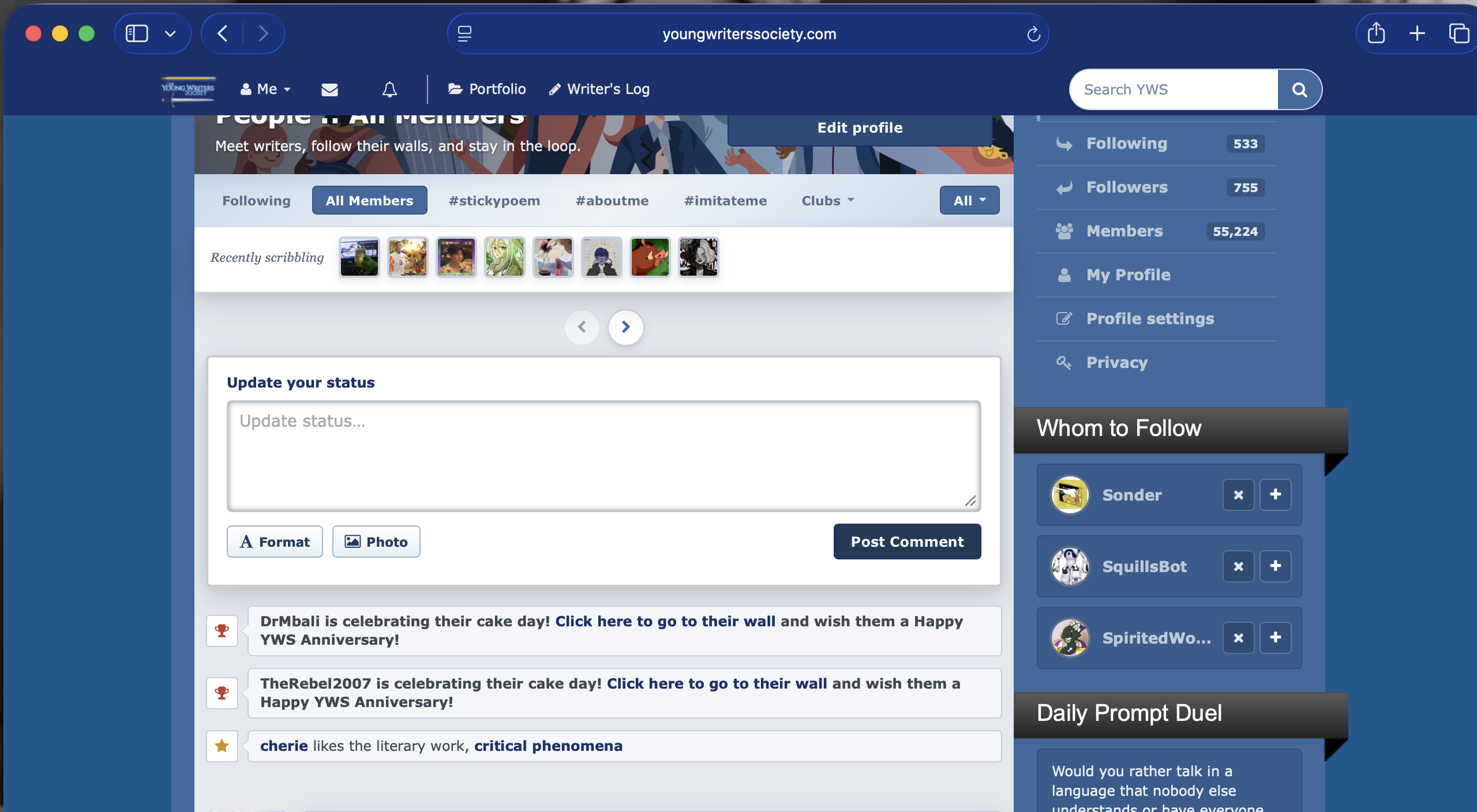The width and height of the screenshot is (1477, 812).
Task: Click into the Update status text area
Action: [x=603, y=456]
